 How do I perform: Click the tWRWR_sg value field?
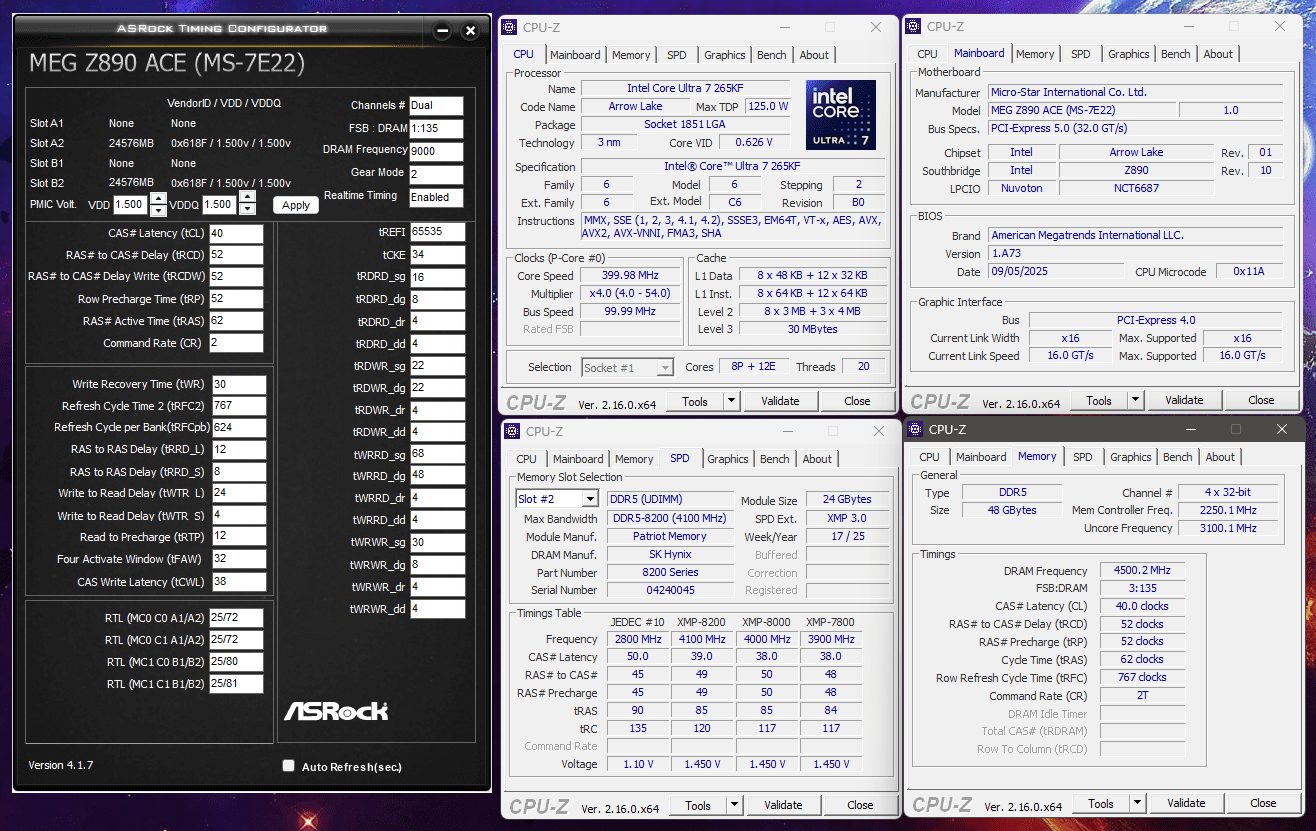[437, 543]
